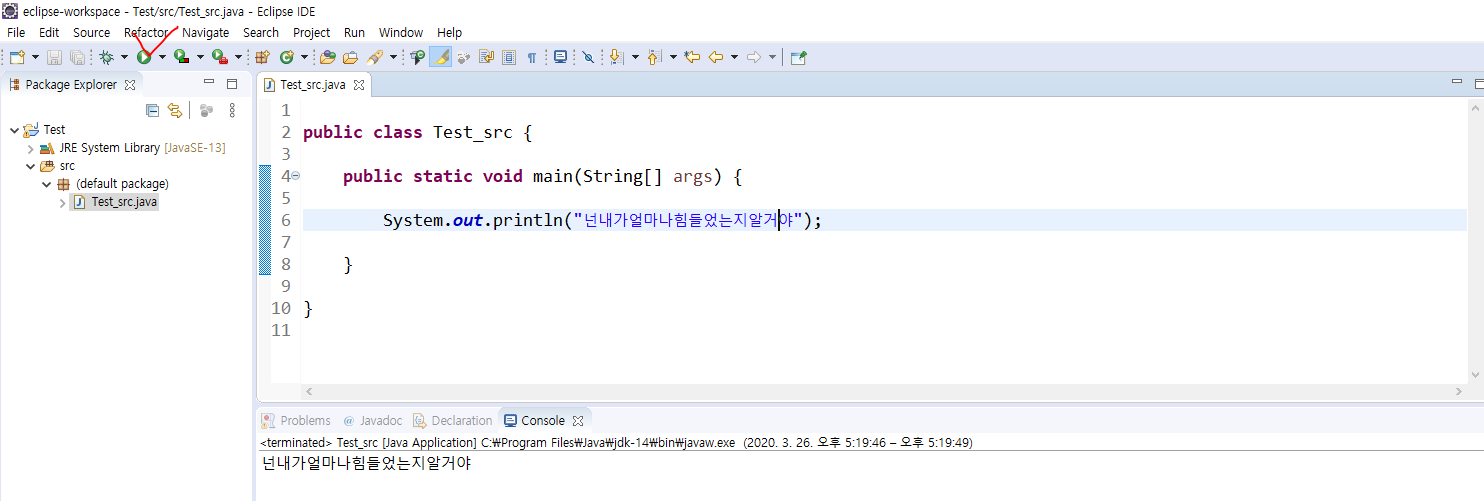Open dropdown arrow next to New icon
Image resolution: width=1484 pixels, height=501 pixels.
pos(35,57)
